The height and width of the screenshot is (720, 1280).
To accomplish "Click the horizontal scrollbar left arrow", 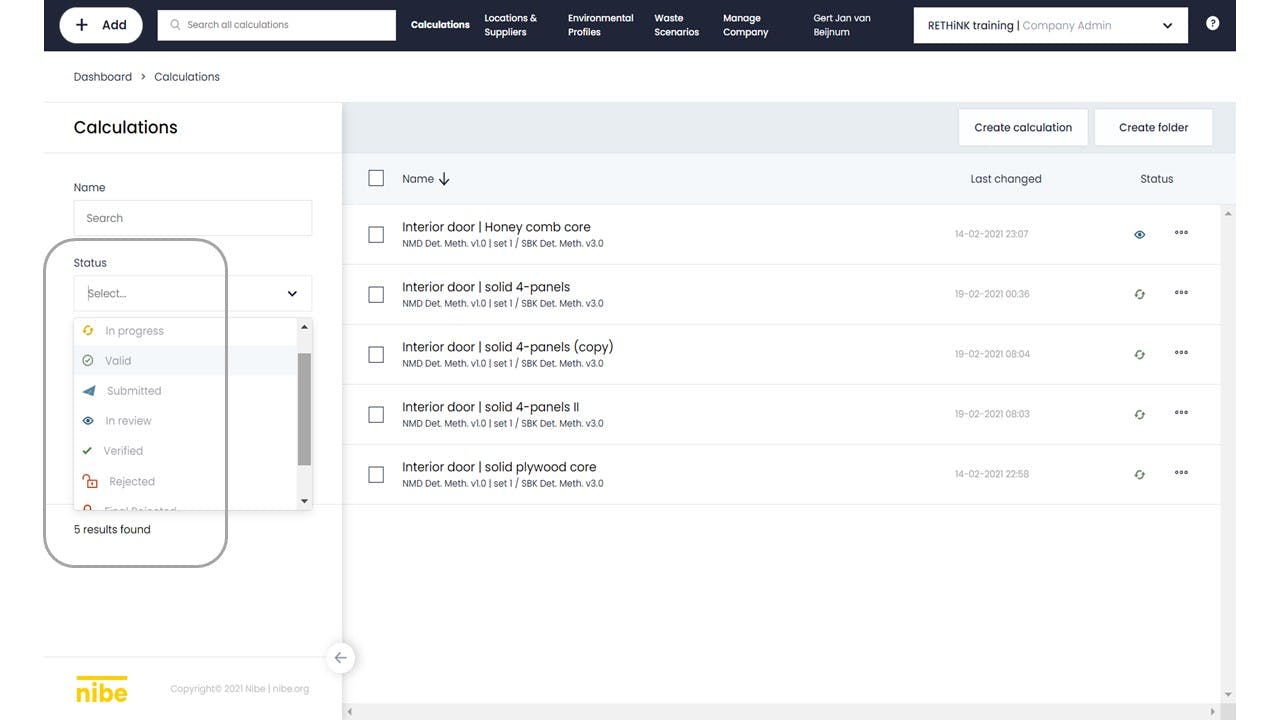I will pos(349,712).
